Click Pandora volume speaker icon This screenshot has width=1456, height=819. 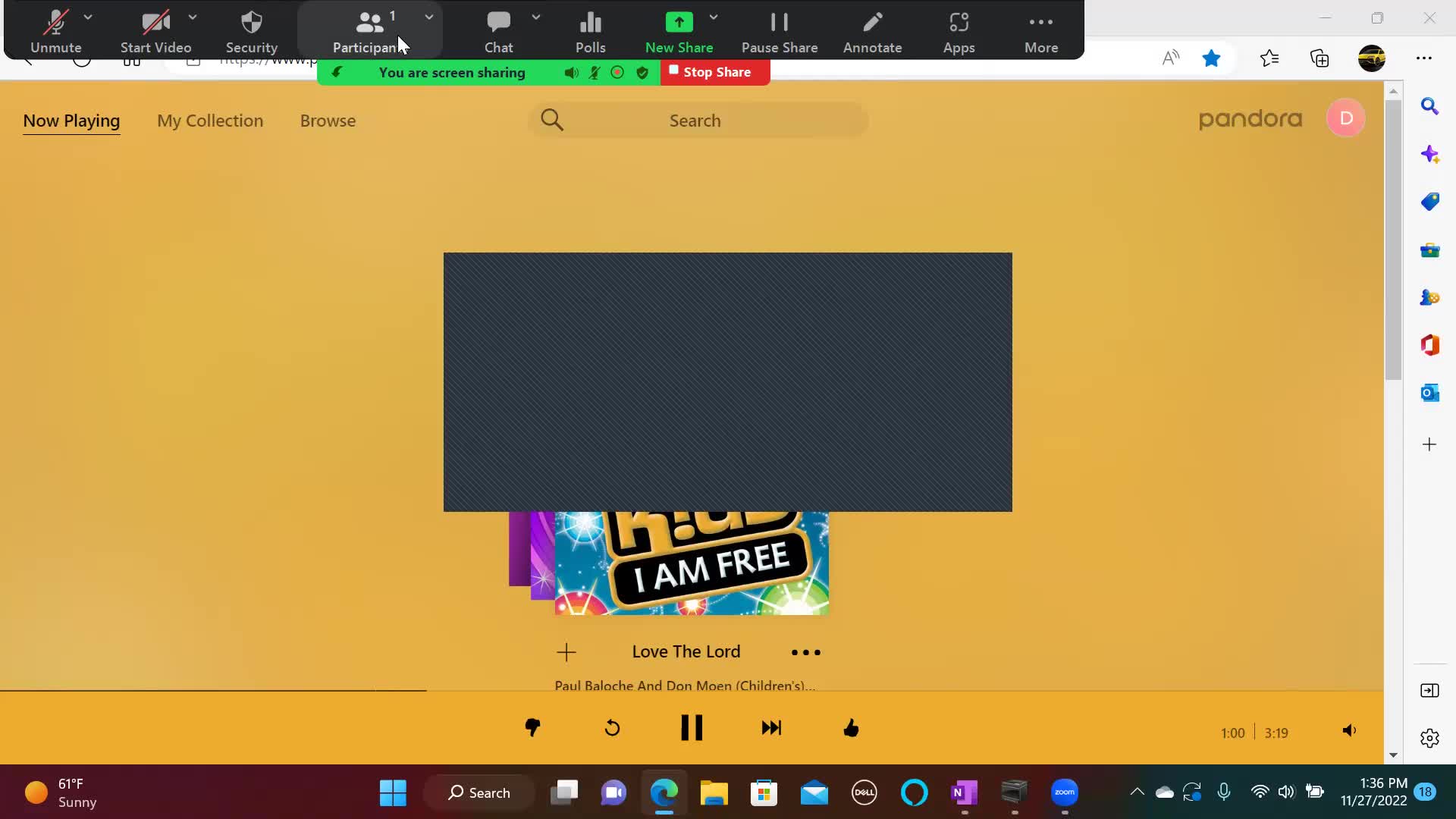click(1349, 731)
